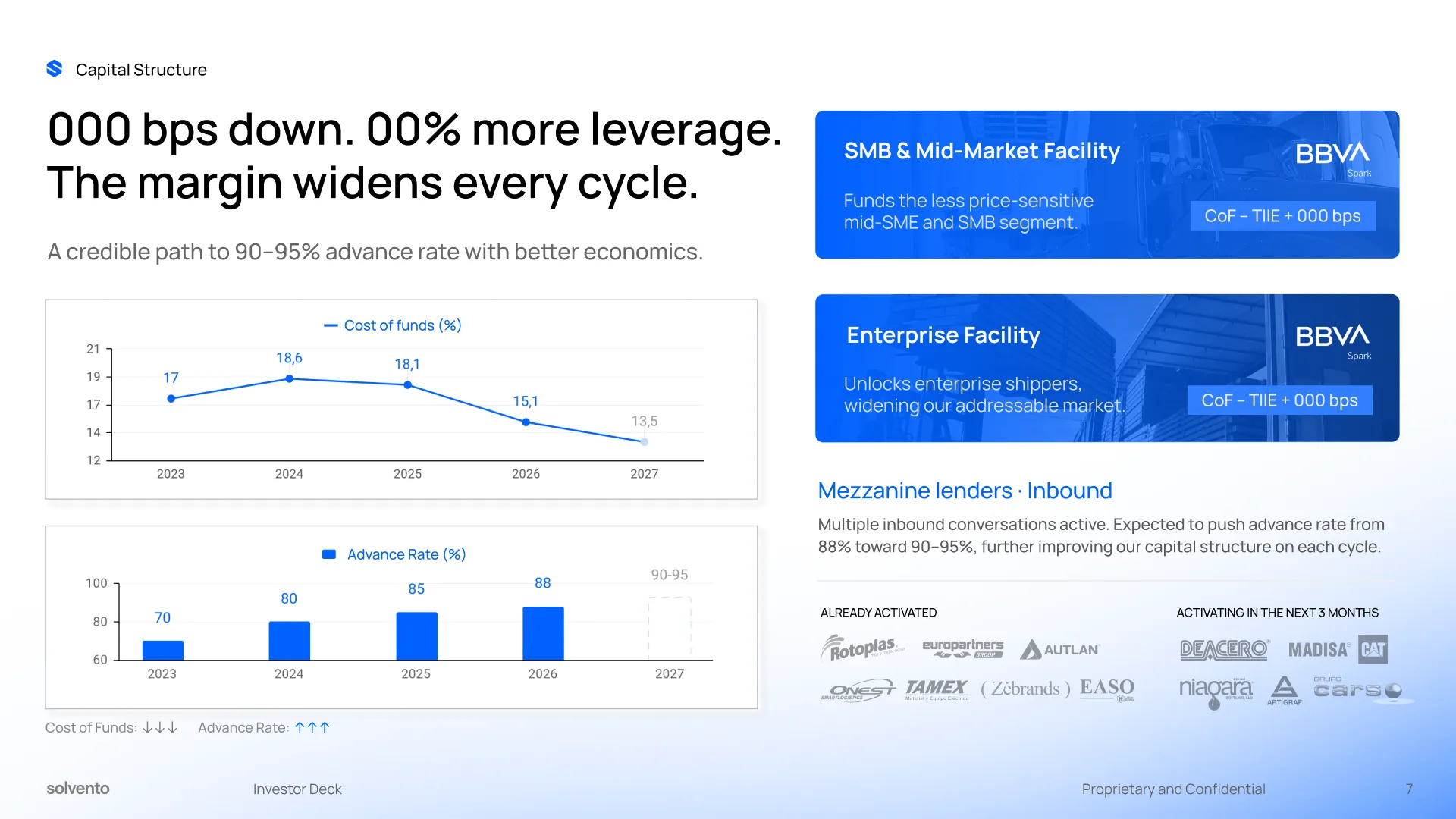The width and height of the screenshot is (1456, 819).
Task: Click the 2025 advance rate bar labeled 85
Action: (x=416, y=635)
